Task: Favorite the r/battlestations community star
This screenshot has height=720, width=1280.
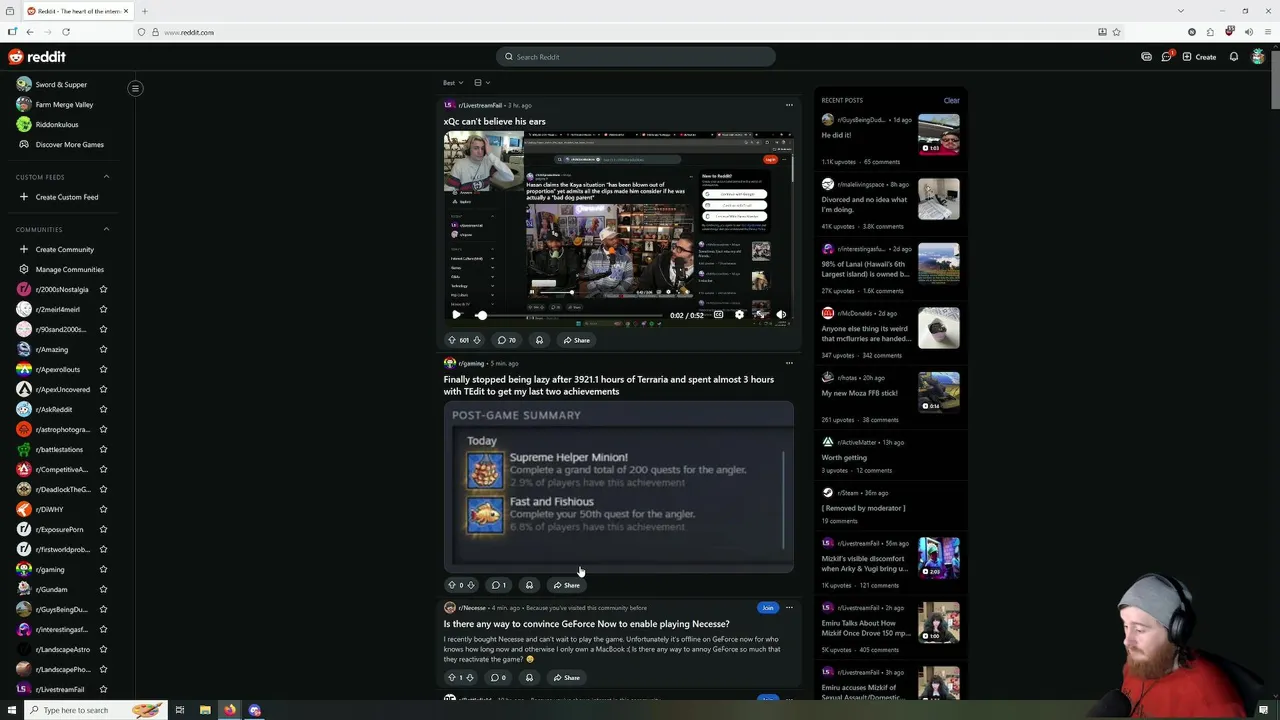Action: (x=103, y=449)
